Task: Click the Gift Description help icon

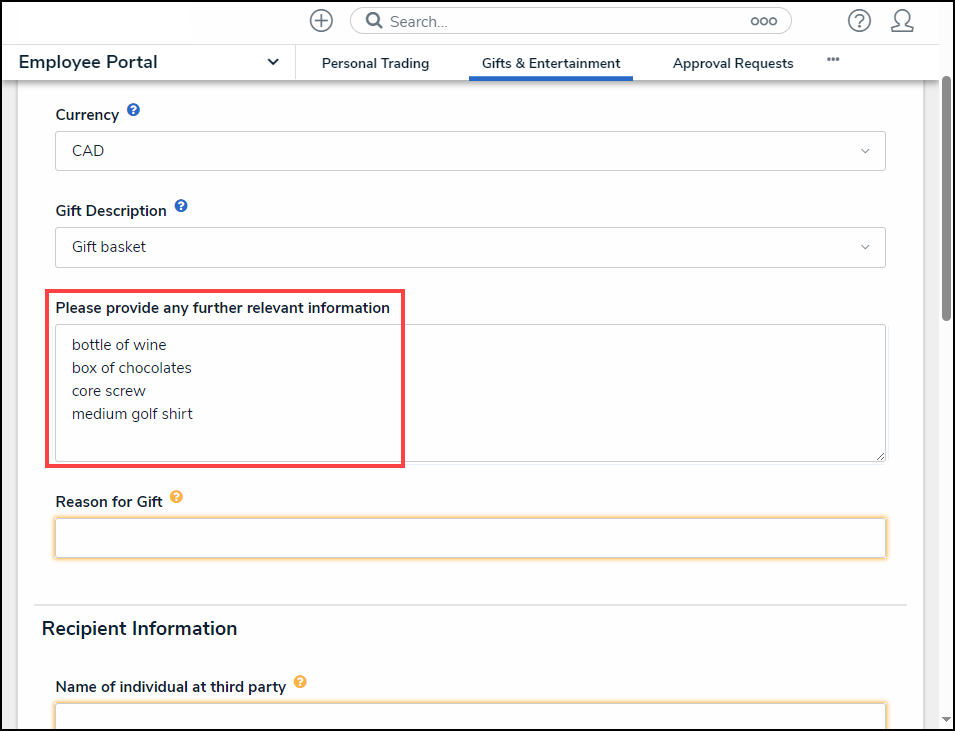Action: click(181, 206)
